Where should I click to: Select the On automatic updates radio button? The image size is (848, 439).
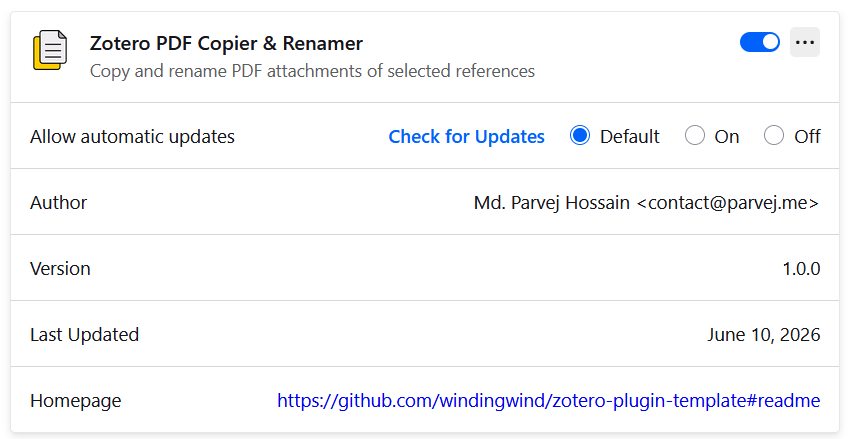click(695, 136)
